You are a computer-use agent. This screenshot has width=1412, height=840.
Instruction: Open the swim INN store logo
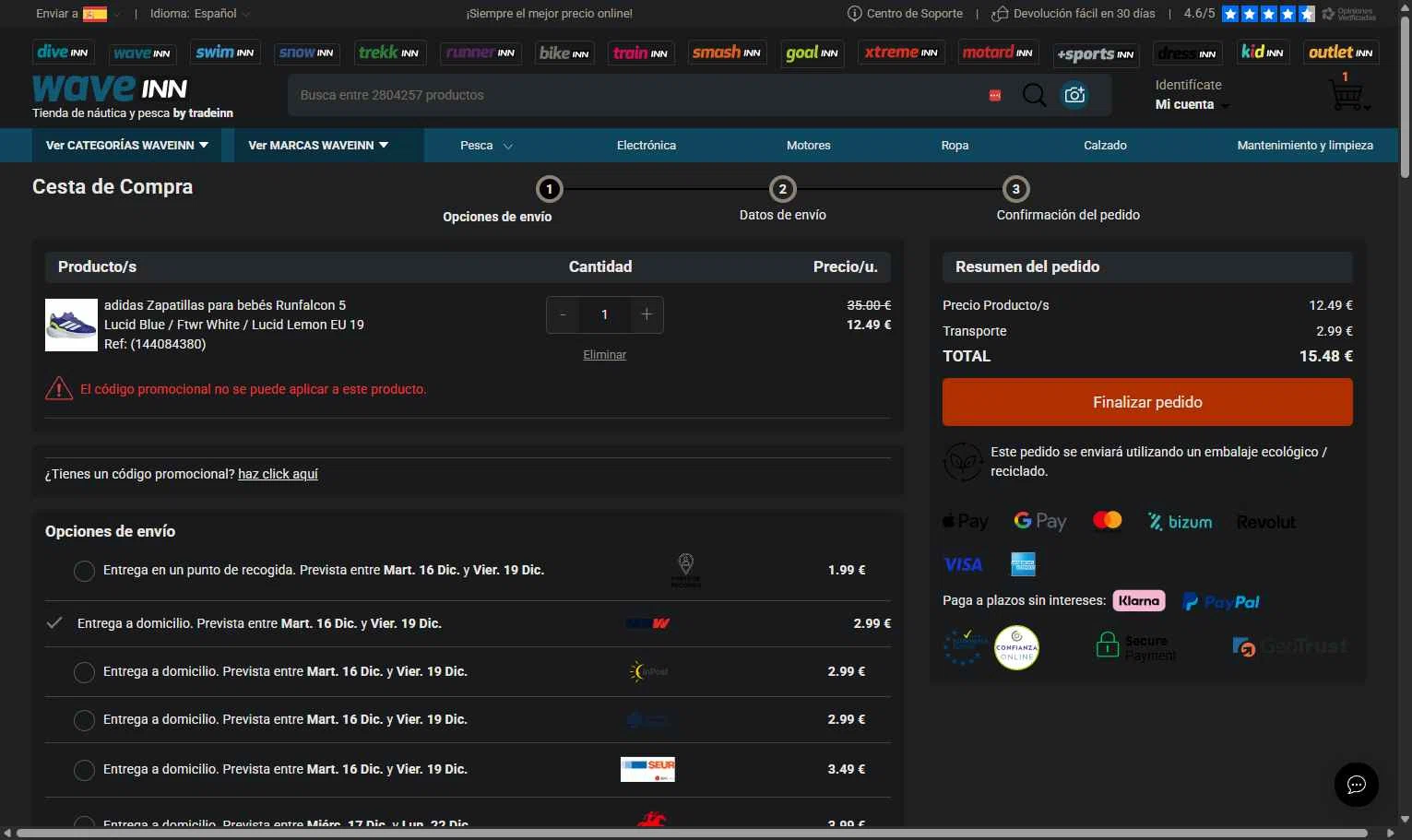225,53
